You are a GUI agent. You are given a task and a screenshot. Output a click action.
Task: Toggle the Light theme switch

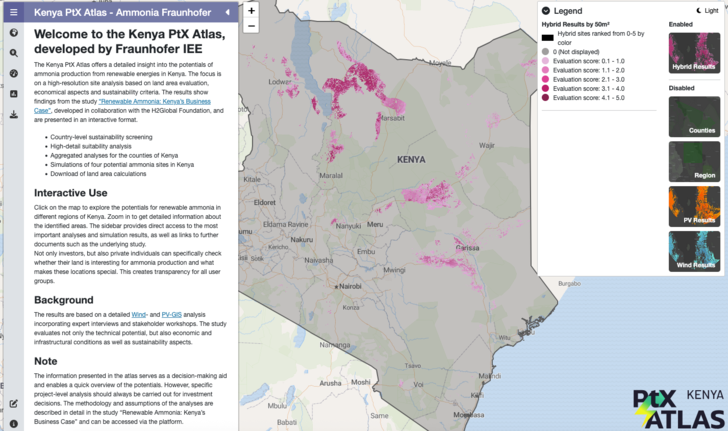(708, 11)
